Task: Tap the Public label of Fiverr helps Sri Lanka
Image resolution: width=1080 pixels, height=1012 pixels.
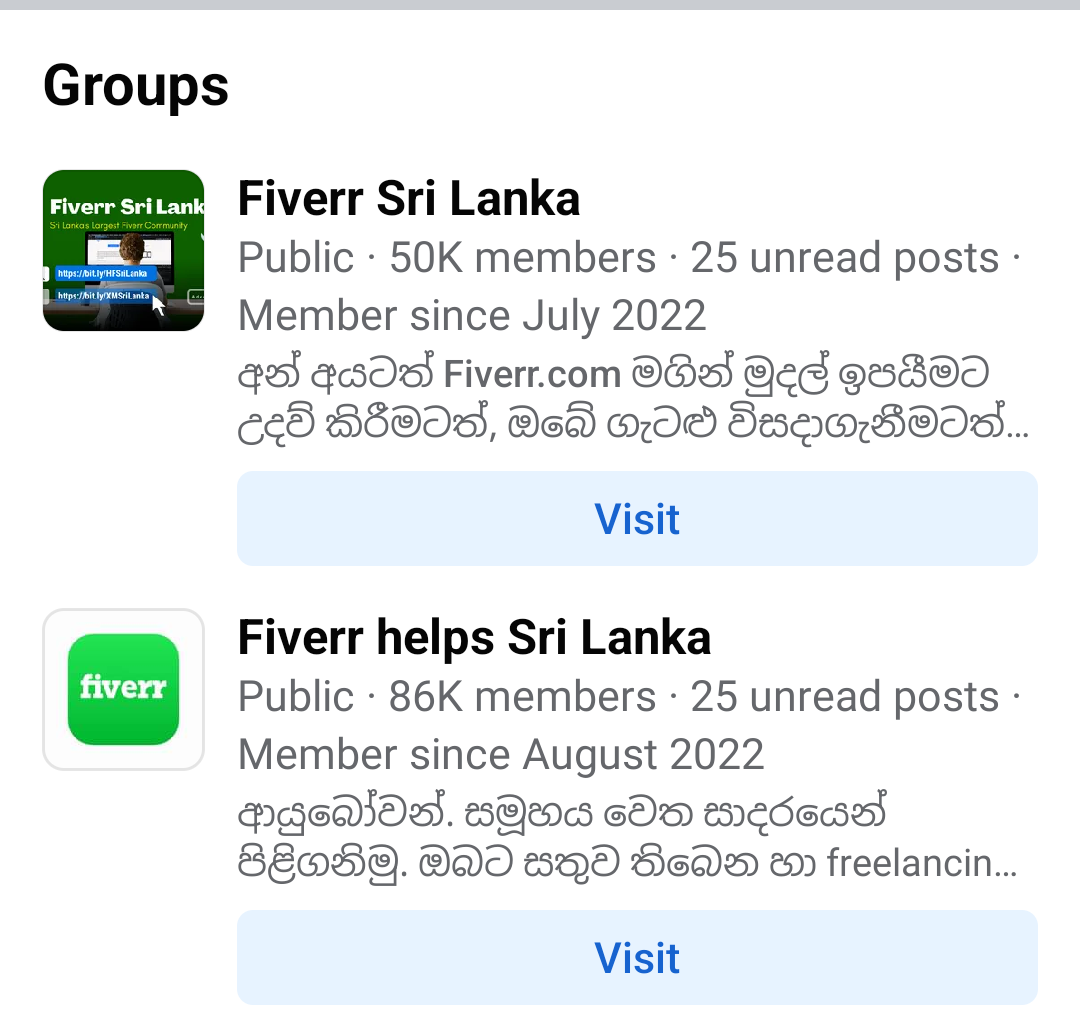Action: coord(295,696)
